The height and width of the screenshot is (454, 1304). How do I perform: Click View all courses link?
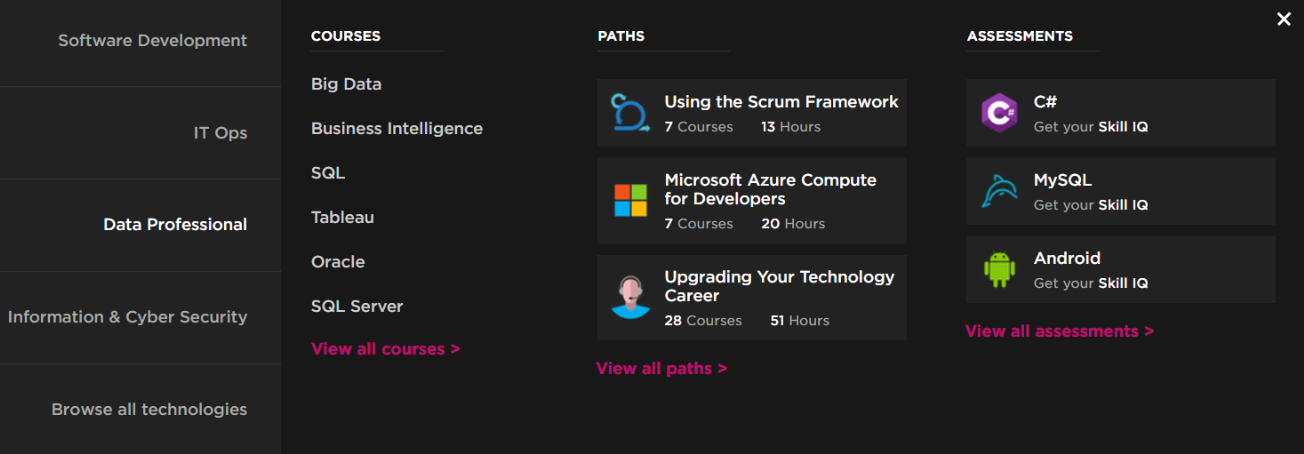385,349
